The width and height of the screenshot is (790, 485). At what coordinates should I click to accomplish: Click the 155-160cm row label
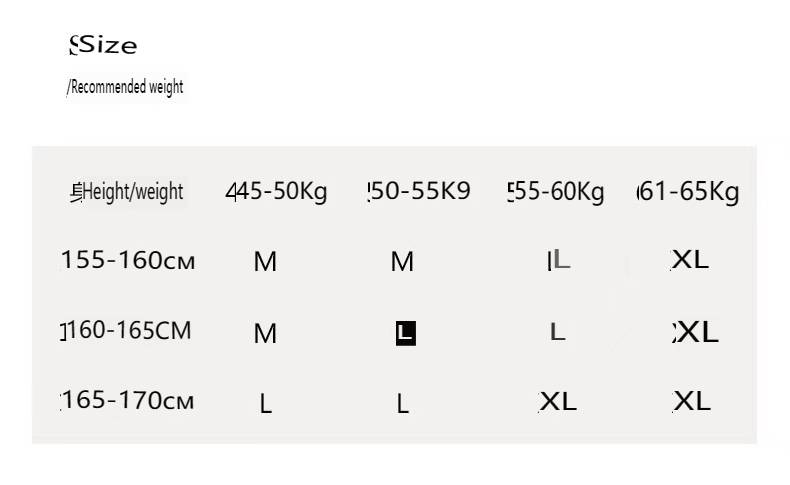[x=128, y=261]
